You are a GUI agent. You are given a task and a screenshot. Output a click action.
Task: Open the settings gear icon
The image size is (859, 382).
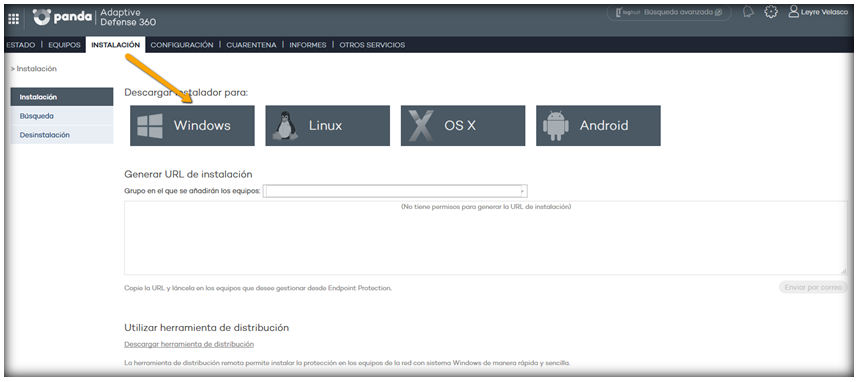click(771, 12)
